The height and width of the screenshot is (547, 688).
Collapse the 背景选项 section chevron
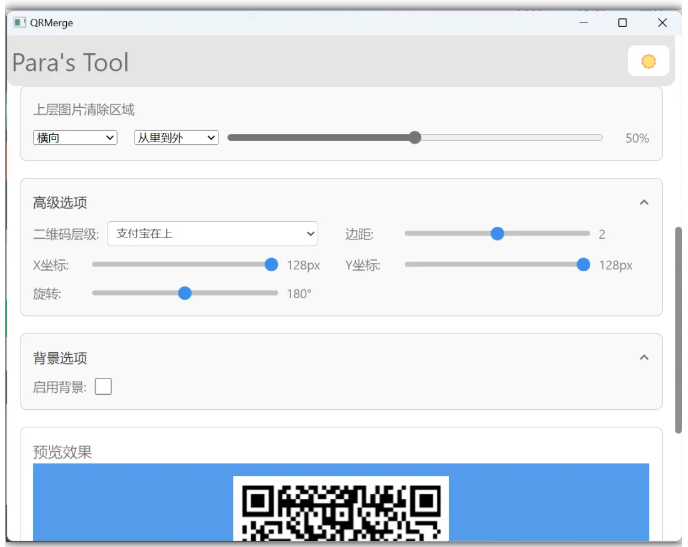[x=644, y=358]
